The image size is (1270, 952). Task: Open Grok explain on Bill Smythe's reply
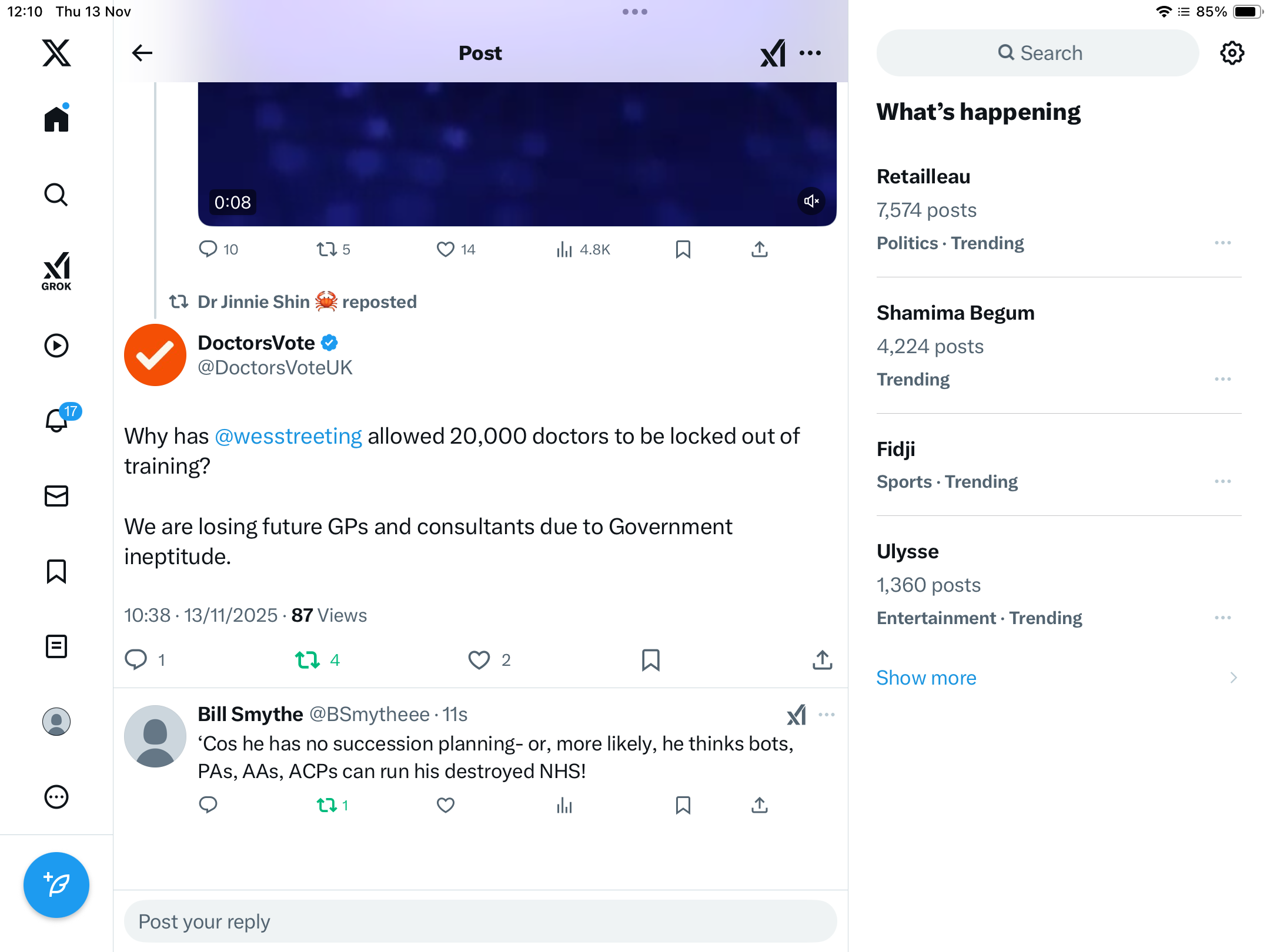point(796,715)
